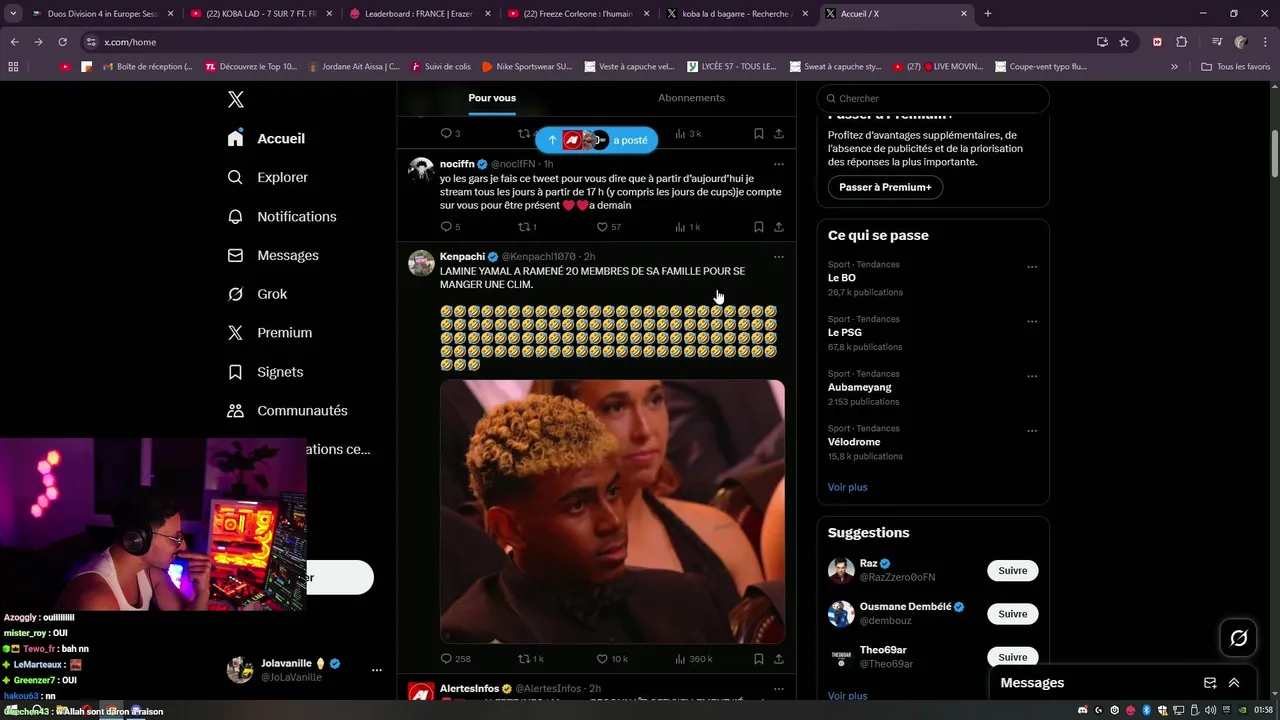Share nocifFN's tweet
1280x720 pixels.
pos(779,227)
